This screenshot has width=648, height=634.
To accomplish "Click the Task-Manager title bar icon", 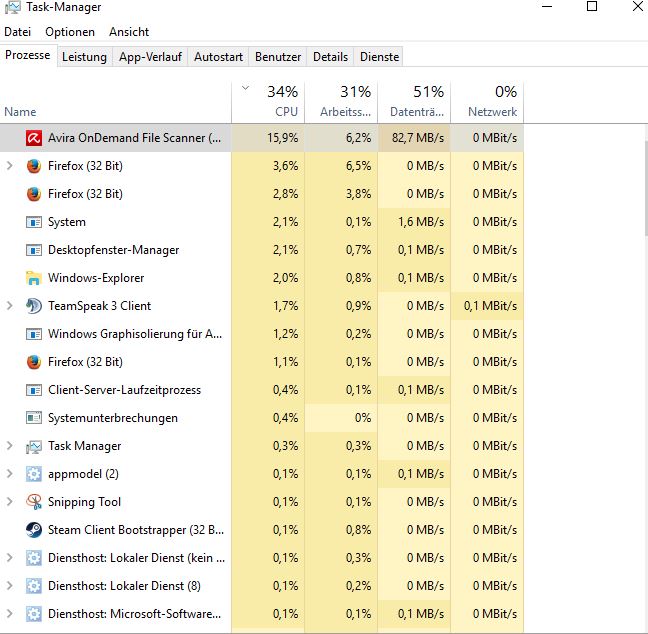I will pos(12,7).
